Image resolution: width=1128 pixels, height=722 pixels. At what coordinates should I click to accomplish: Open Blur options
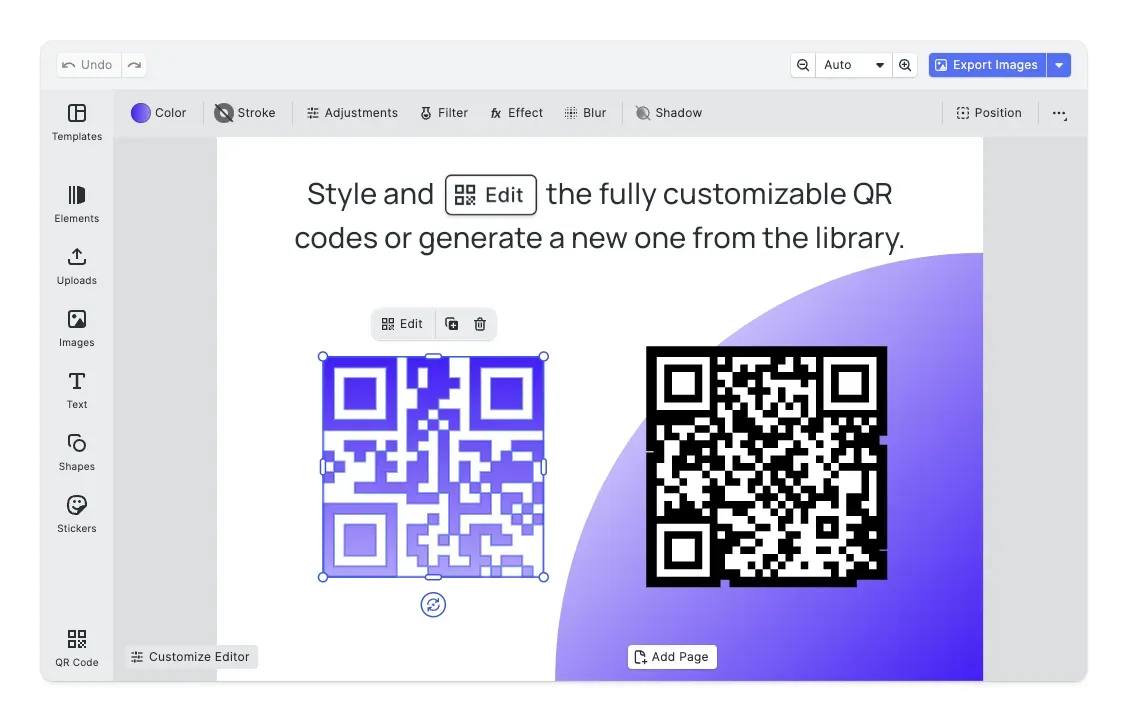(586, 113)
